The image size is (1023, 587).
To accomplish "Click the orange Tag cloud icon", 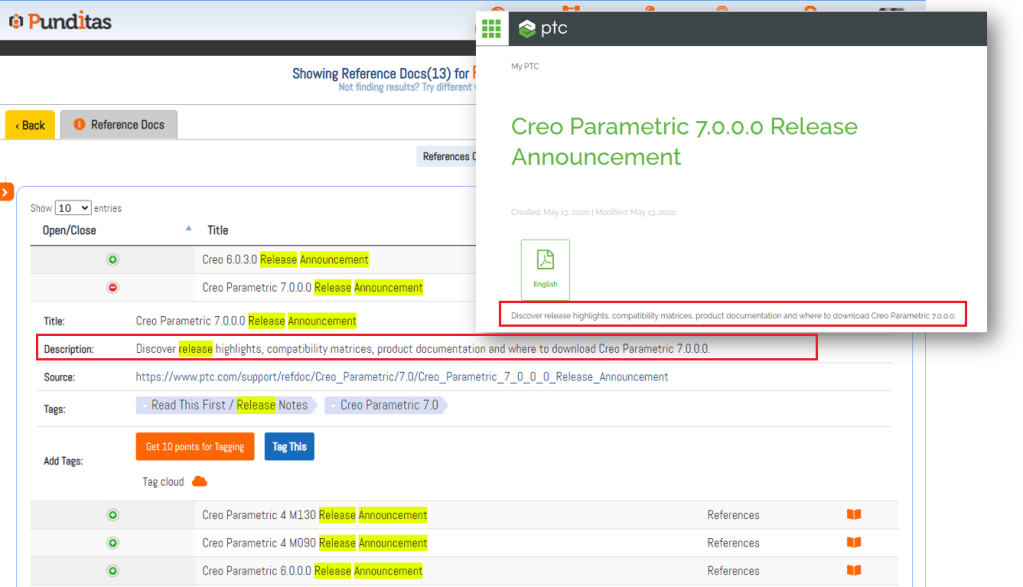I will pos(199,482).
